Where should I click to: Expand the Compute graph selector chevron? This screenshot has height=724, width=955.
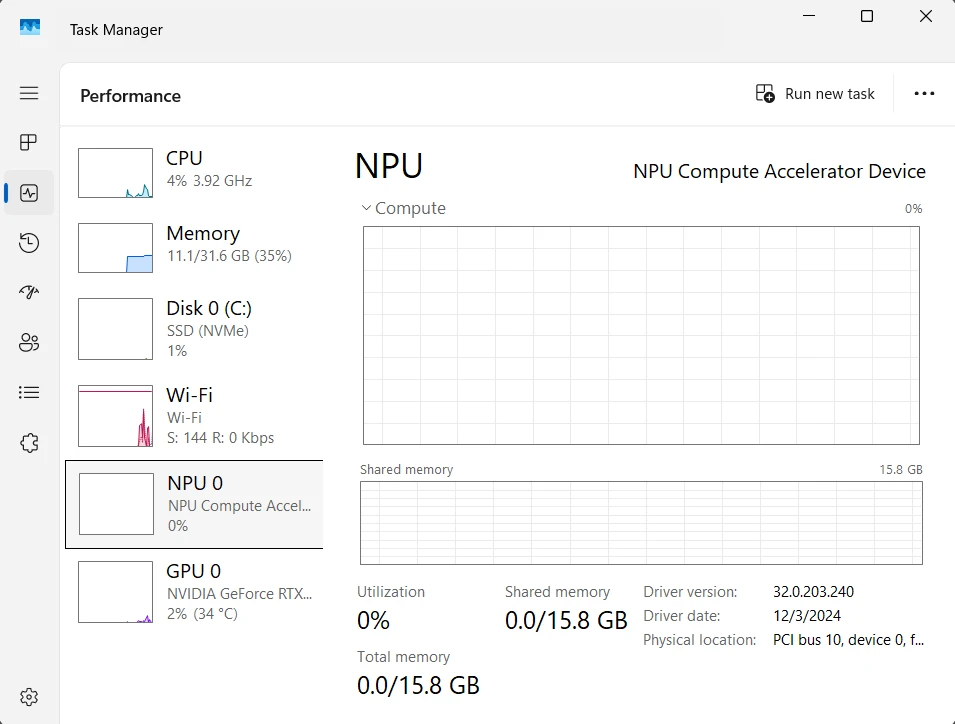pos(366,209)
